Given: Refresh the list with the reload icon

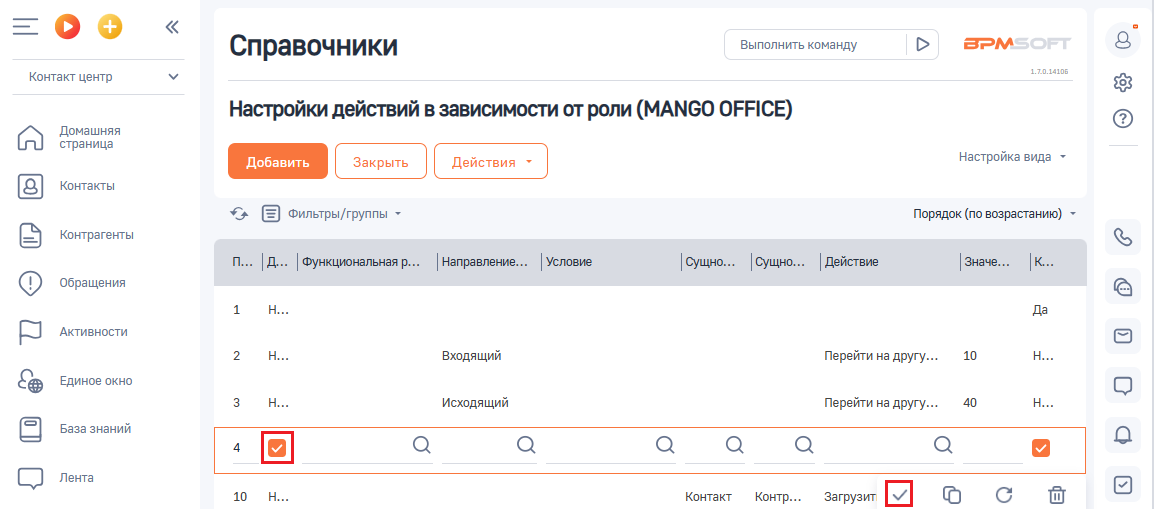Looking at the screenshot, I should click(x=239, y=214).
